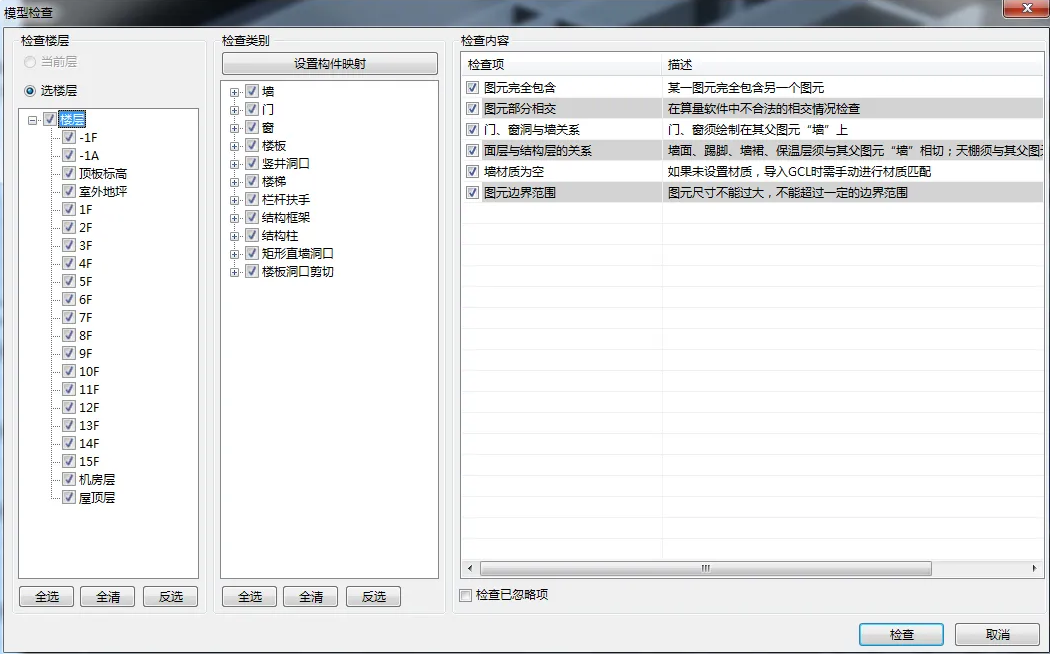The height and width of the screenshot is (654, 1050).
Task: Uncheck the 墙材质为空 check item
Action: 473,171
